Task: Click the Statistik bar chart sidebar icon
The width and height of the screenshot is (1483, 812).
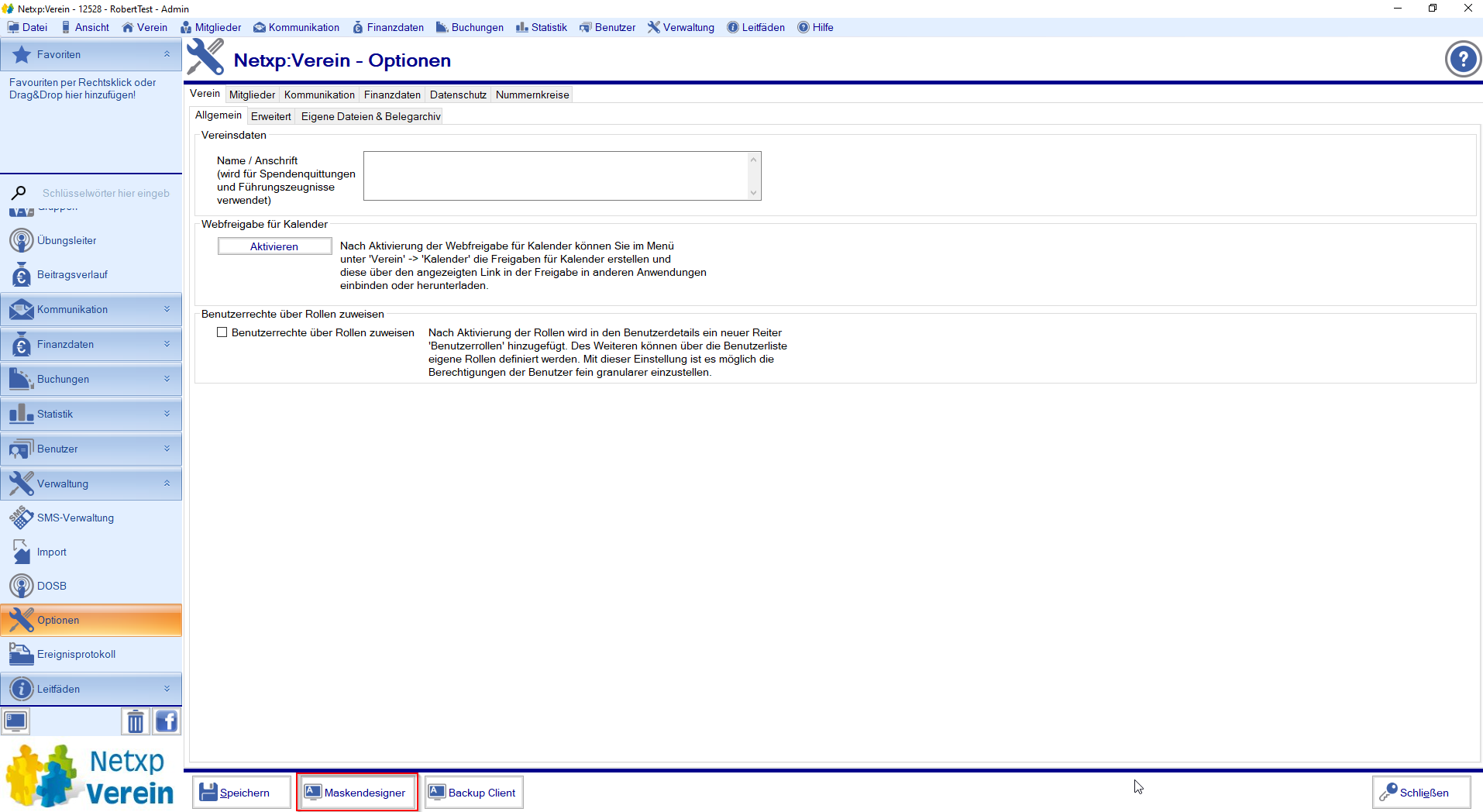Action: click(21, 414)
